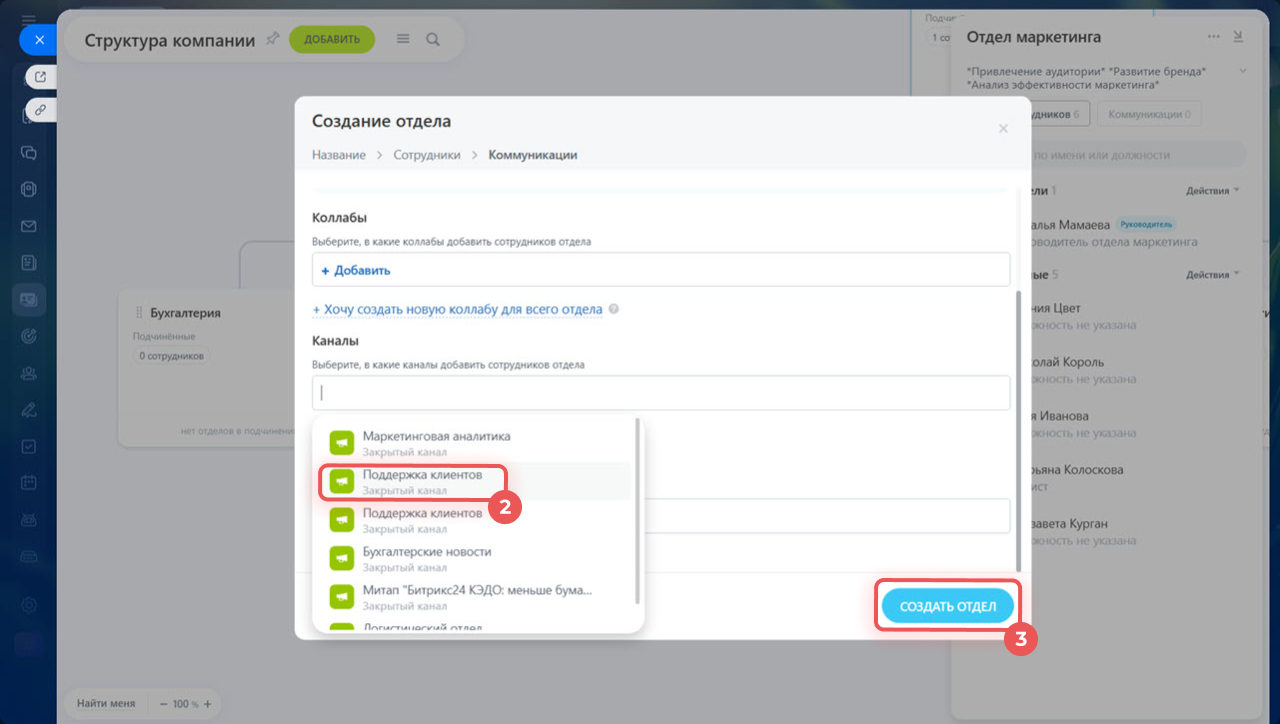Go to the Название step
The width and height of the screenshot is (1280, 724).
(x=338, y=155)
